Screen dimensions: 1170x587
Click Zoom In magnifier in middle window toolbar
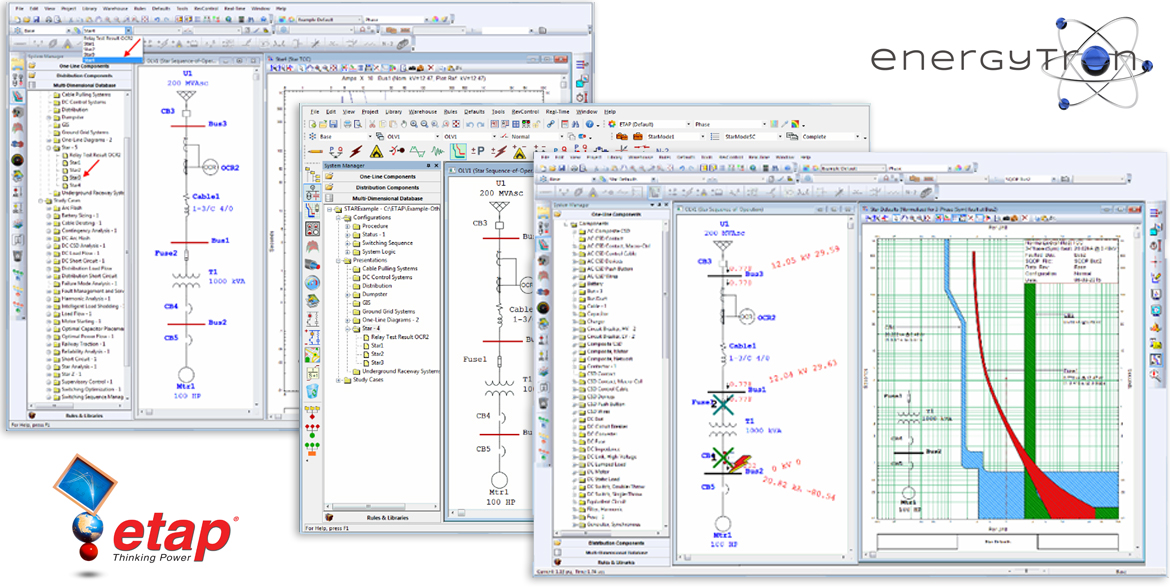point(414,124)
